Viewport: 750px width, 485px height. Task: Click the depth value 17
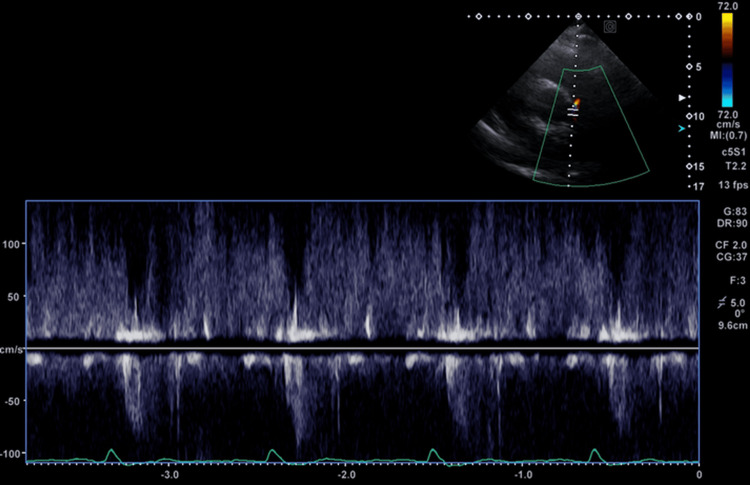[x=698, y=187]
